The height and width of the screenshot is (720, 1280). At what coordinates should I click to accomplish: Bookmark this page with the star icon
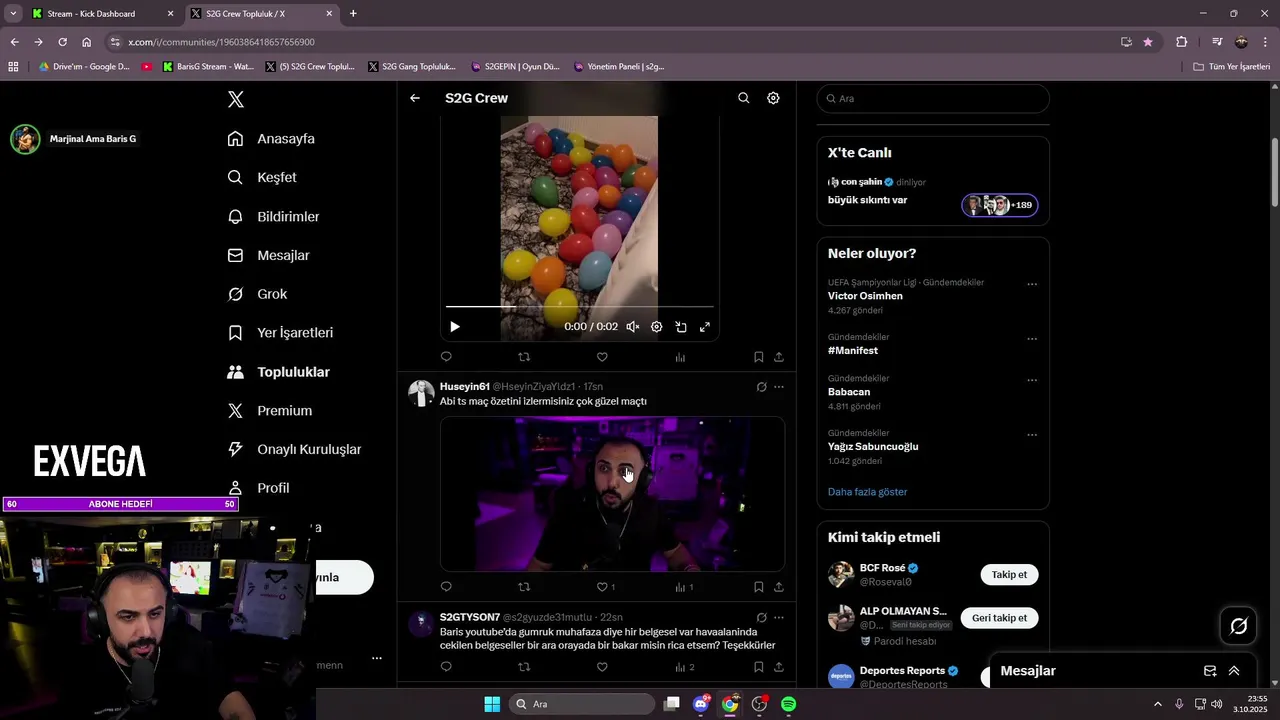(1148, 42)
